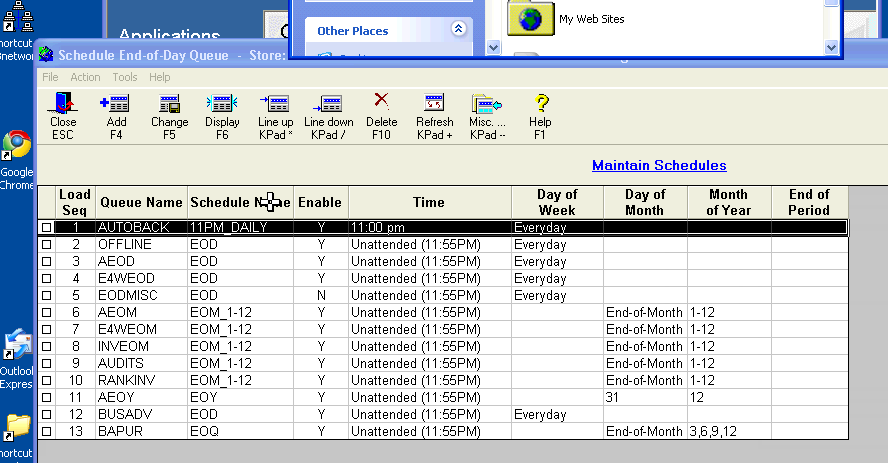Tick the checkbox for INVEOM row
888x463 pixels.
46,346
